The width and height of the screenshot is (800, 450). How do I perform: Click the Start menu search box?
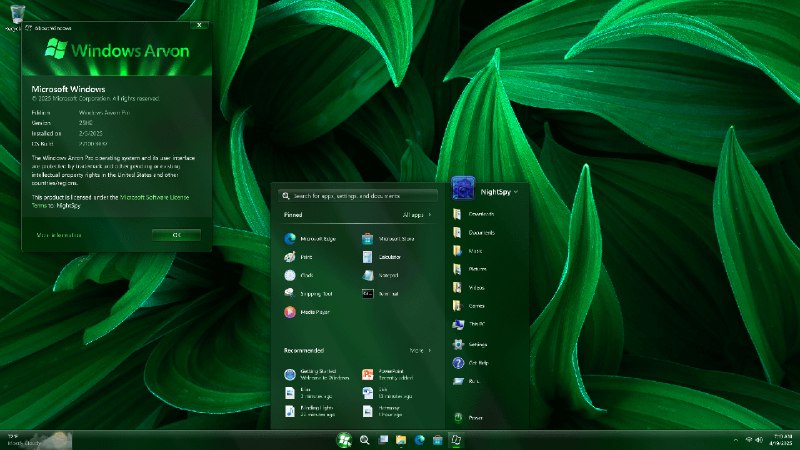click(x=358, y=196)
